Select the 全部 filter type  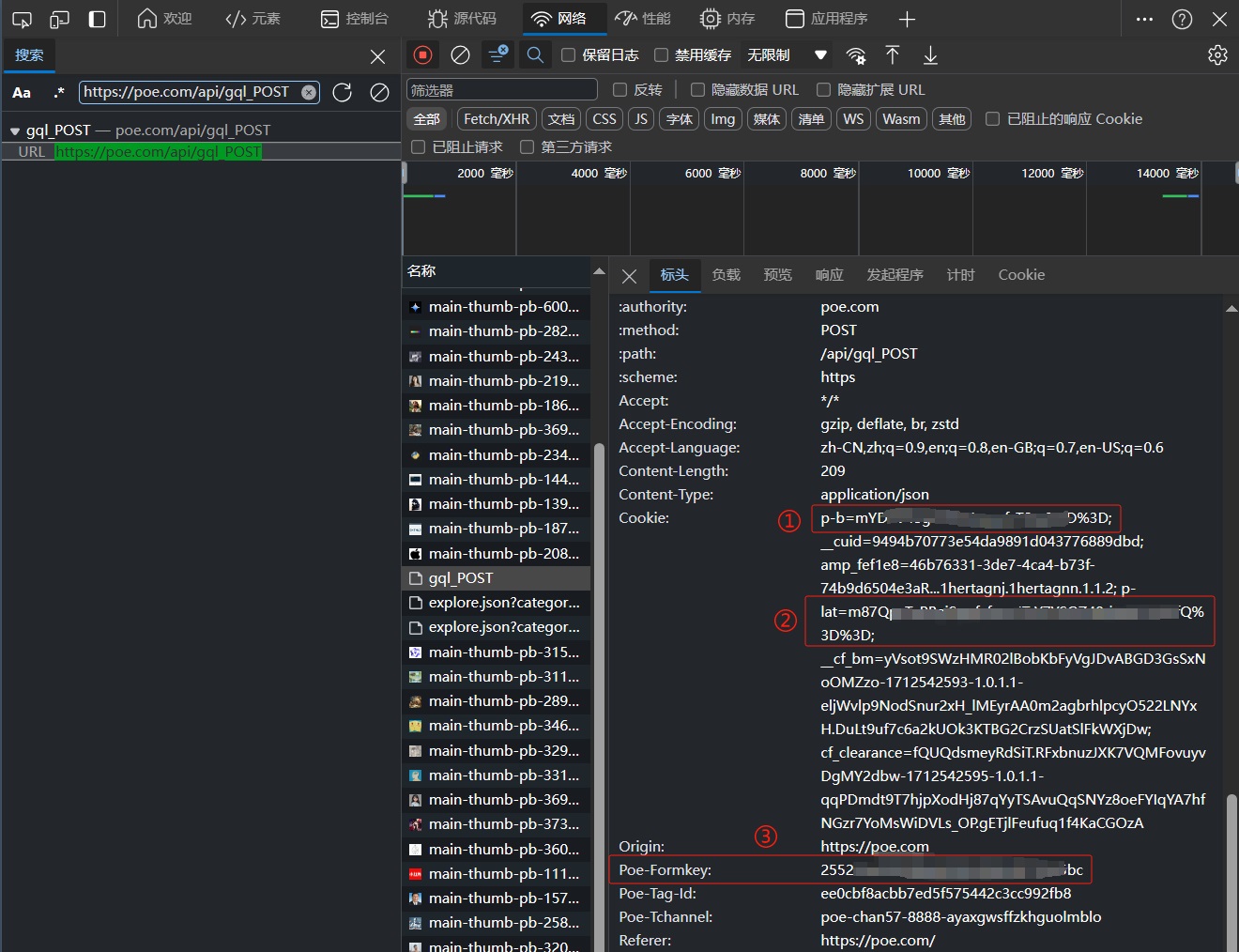(427, 119)
